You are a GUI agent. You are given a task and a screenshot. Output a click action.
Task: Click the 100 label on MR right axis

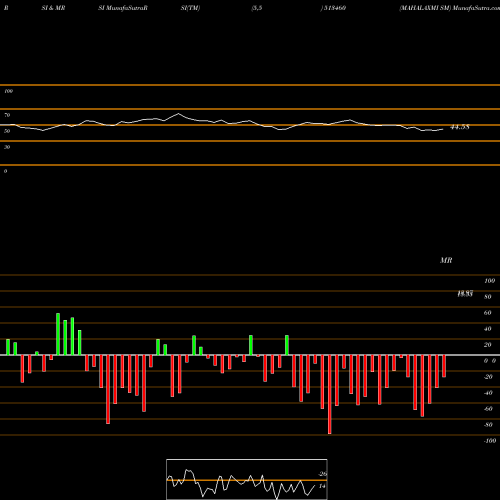(x=489, y=281)
